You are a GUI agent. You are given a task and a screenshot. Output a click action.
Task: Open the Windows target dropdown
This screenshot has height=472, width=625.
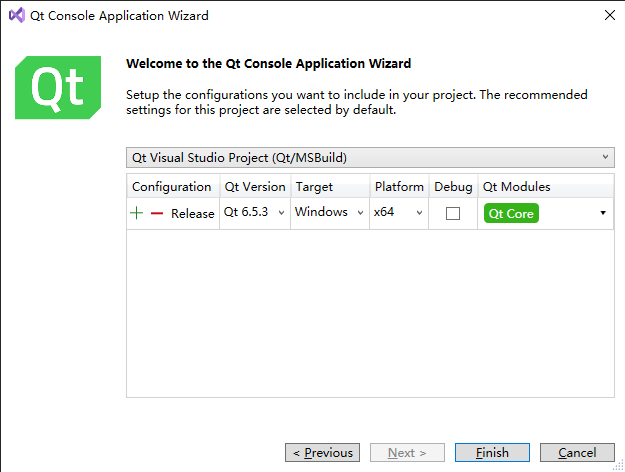(x=330, y=212)
